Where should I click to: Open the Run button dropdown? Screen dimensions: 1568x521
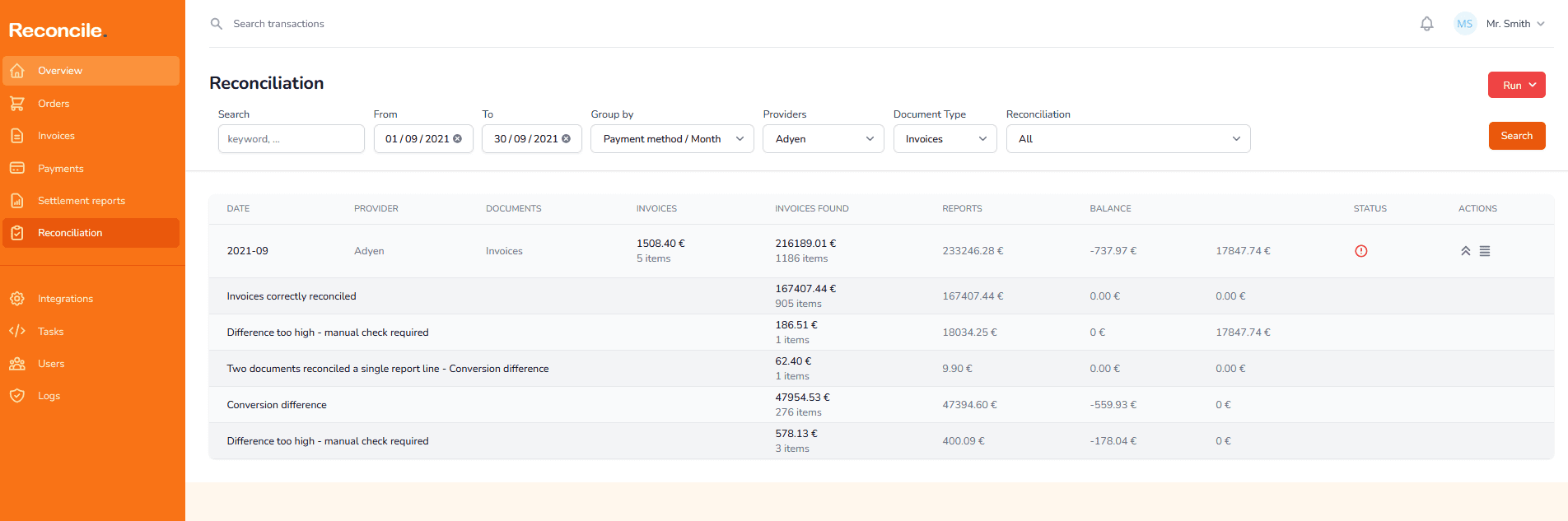1517,85
